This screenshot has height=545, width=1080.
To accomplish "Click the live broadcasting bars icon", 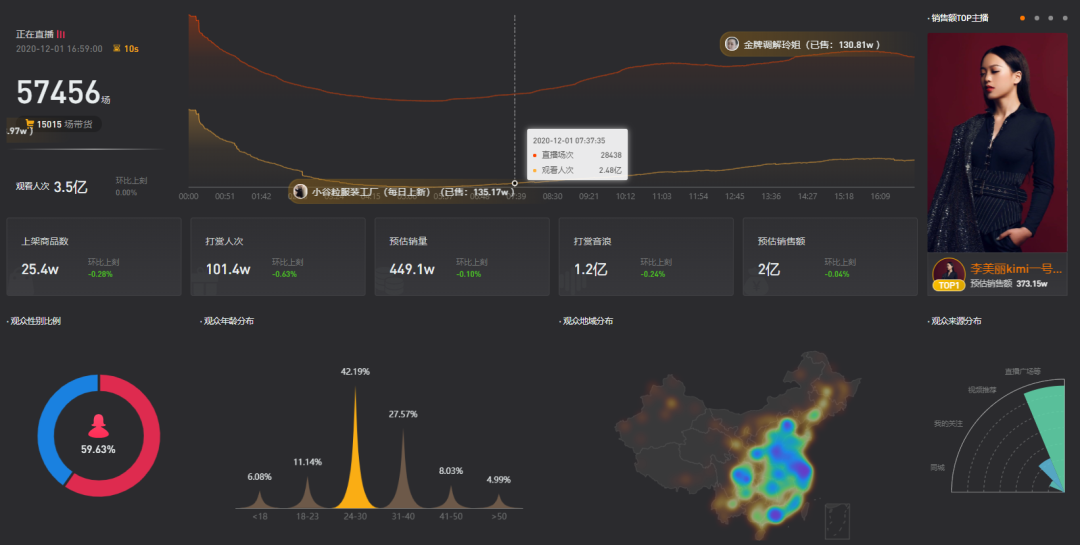I will [x=61, y=34].
